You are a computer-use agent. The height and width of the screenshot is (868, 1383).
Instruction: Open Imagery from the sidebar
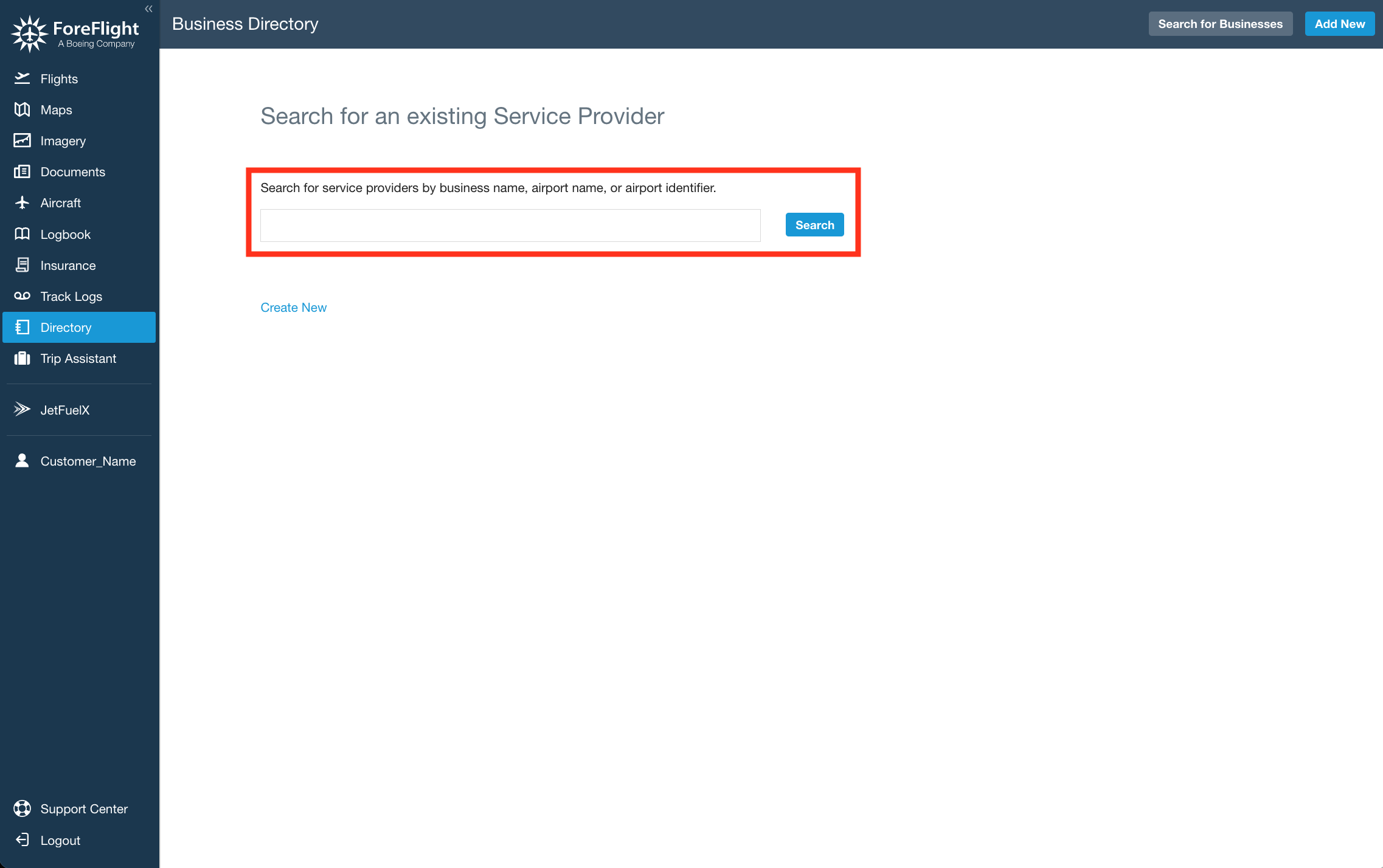79,140
